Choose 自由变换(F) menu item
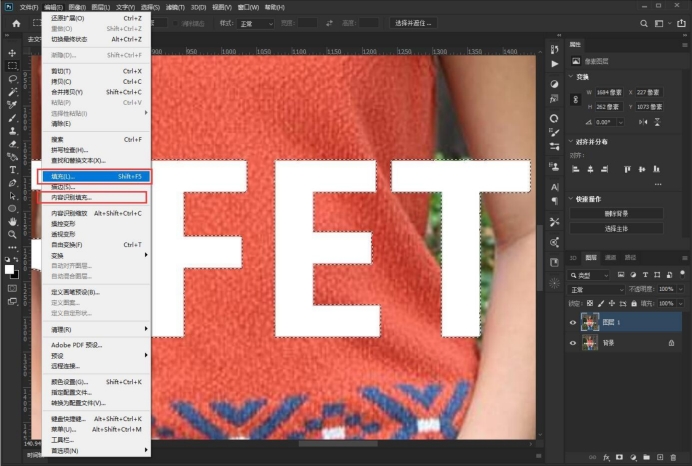 pos(95,244)
